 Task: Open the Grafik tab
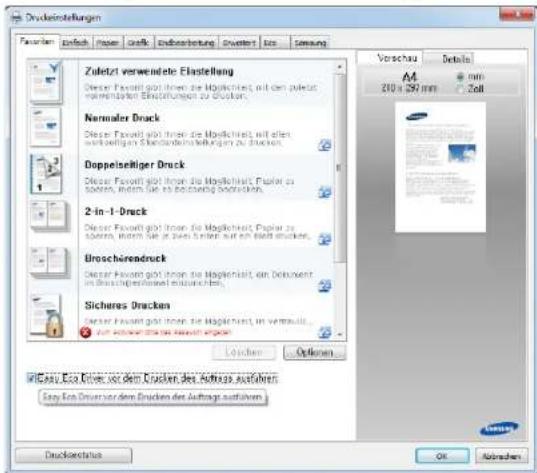click(x=138, y=43)
